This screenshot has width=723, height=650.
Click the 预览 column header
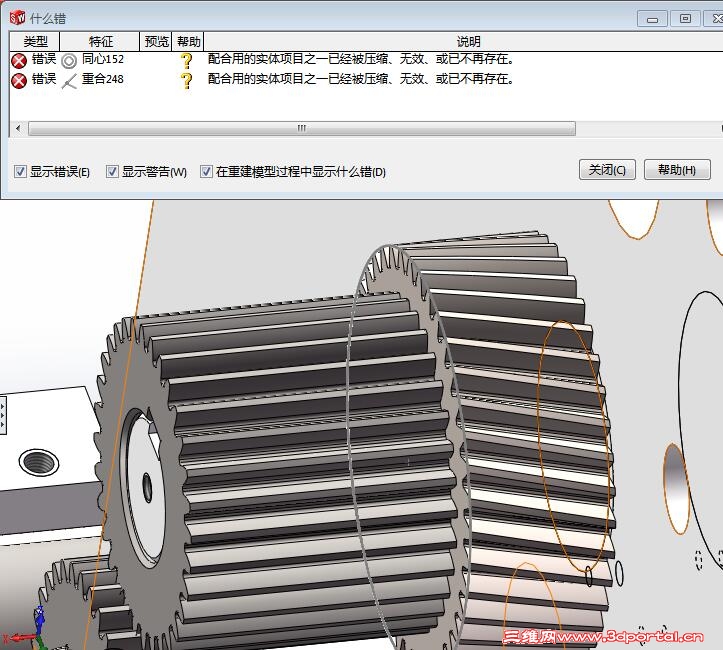tap(156, 41)
